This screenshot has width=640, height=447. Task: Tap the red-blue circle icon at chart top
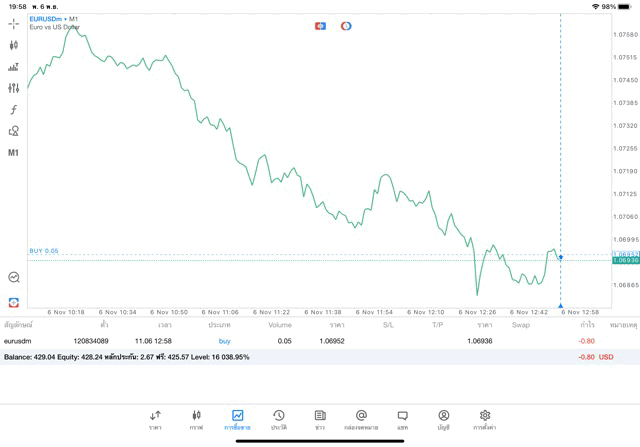346,26
